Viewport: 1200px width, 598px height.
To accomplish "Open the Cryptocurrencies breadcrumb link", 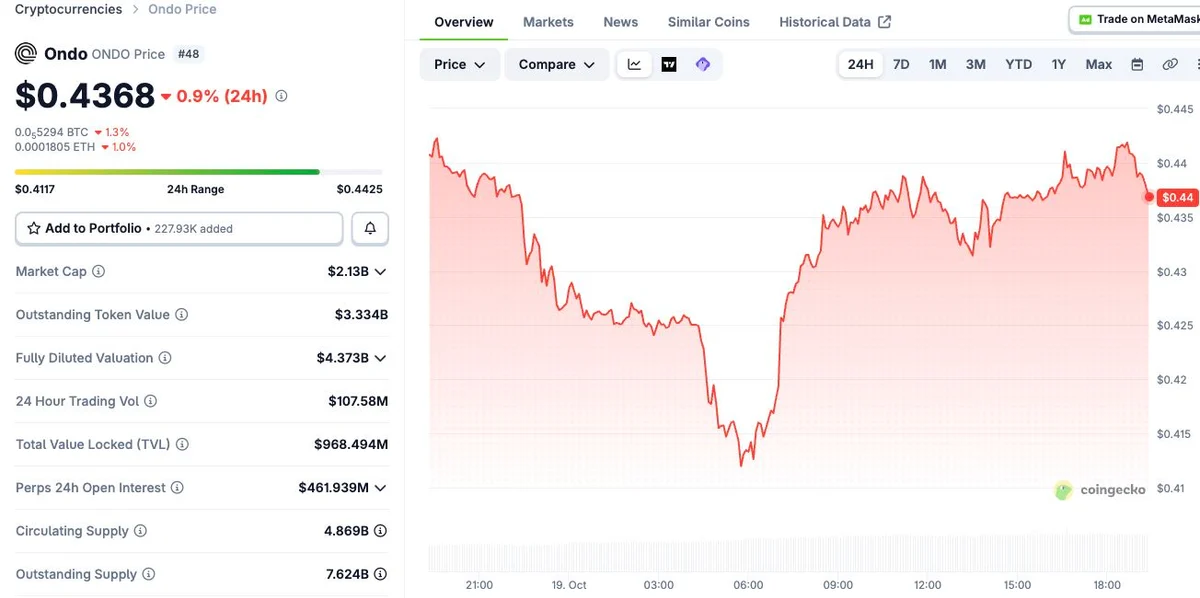I will pyautogui.click(x=68, y=9).
